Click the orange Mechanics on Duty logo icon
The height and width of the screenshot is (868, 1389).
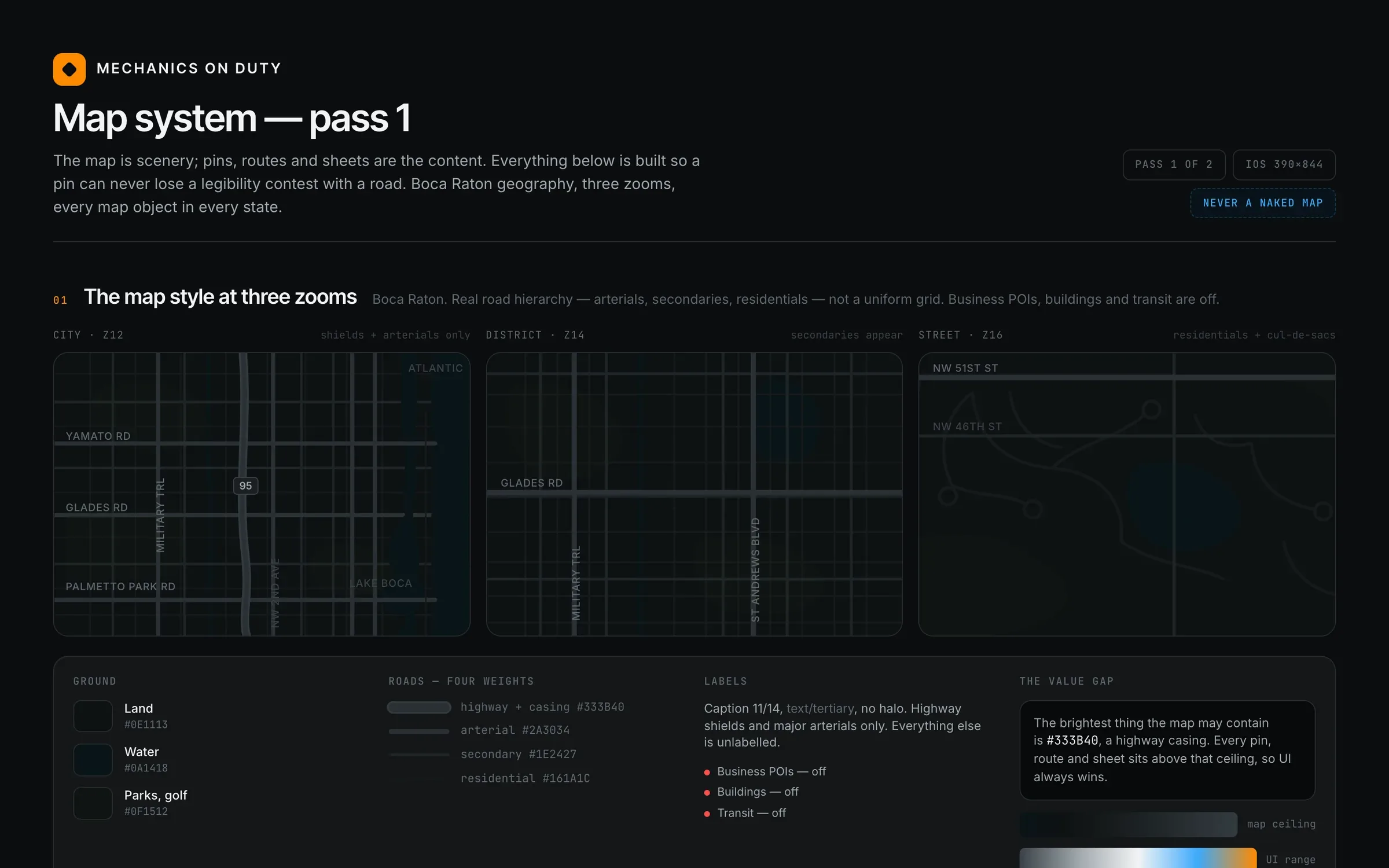click(x=69, y=69)
